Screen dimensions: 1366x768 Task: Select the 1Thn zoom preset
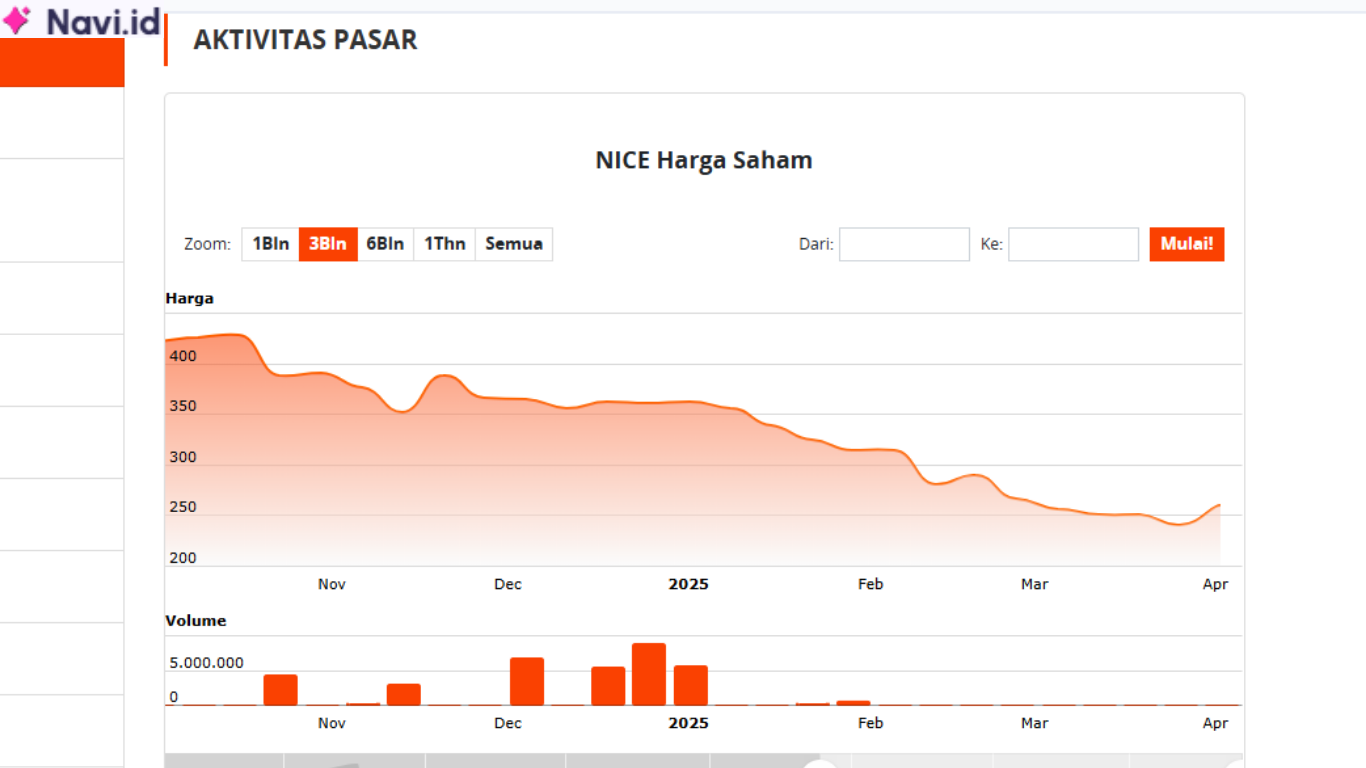coord(444,243)
